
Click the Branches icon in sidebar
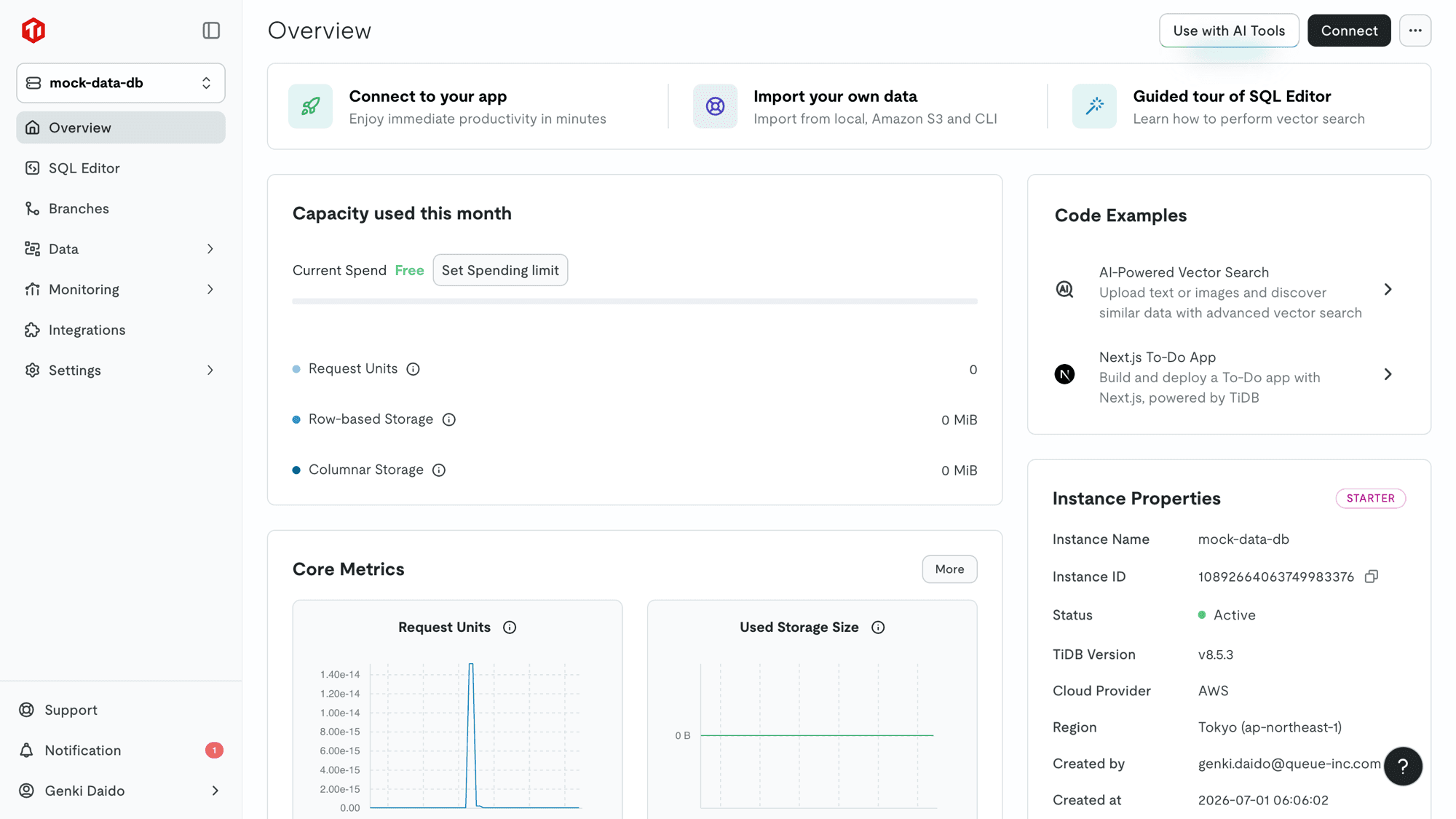[32, 209]
